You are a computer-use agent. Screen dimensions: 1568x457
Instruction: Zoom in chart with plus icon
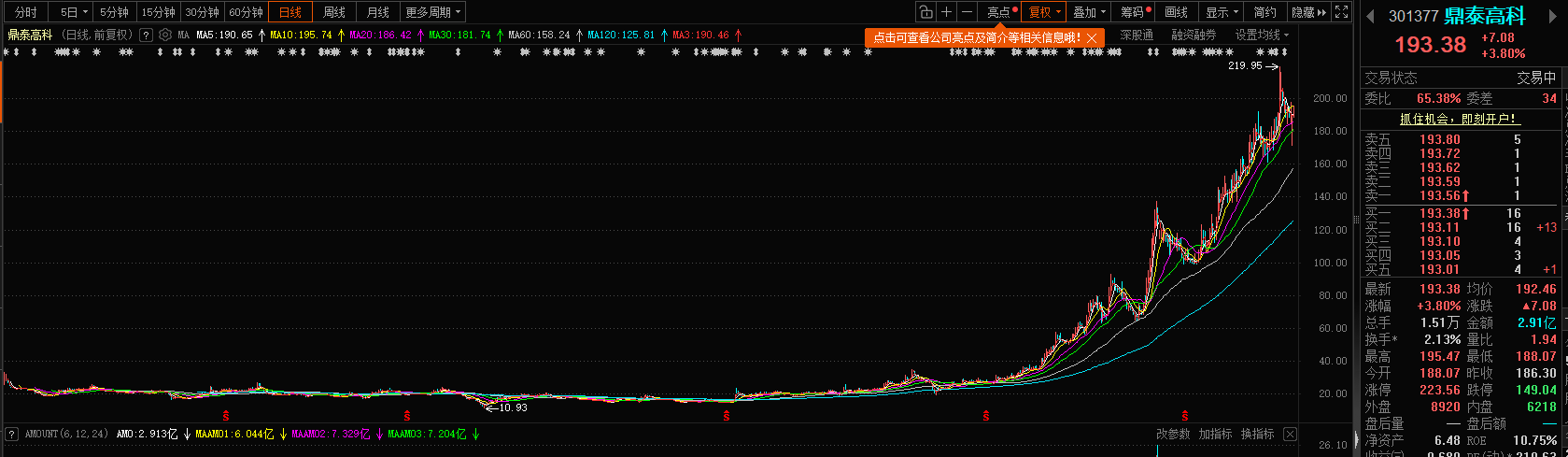coord(946,12)
